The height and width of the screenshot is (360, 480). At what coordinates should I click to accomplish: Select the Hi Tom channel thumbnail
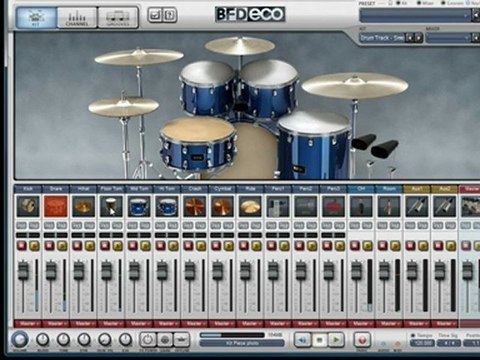pos(167,206)
